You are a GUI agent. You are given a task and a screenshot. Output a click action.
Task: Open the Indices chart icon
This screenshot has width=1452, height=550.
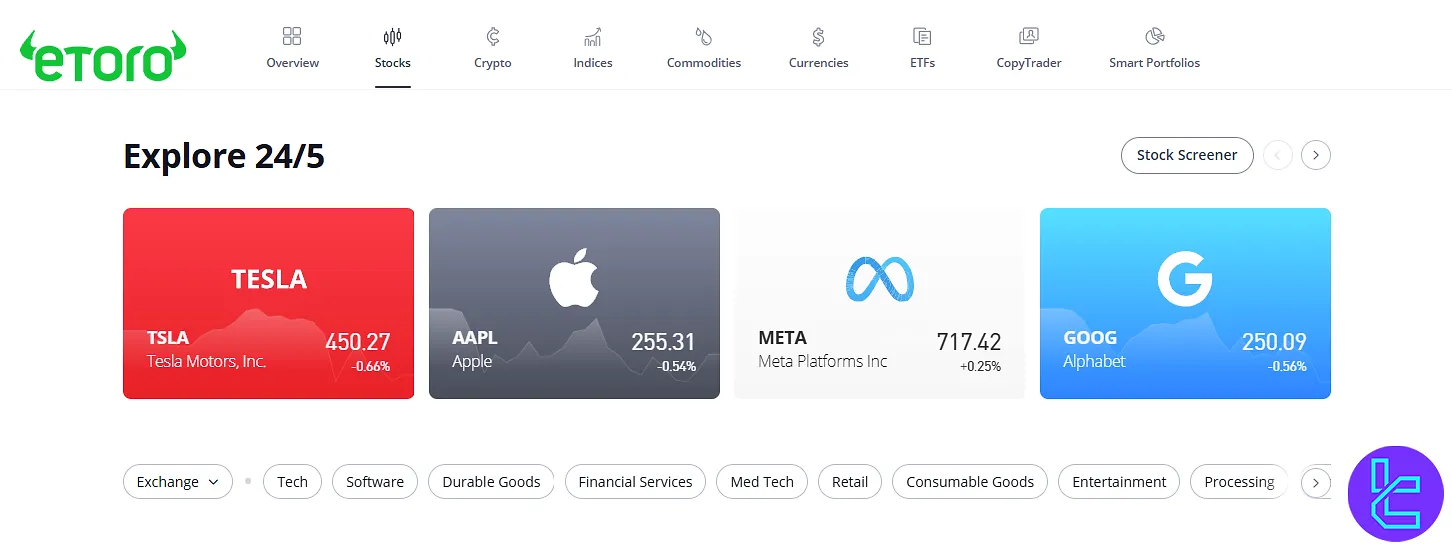click(x=592, y=37)
